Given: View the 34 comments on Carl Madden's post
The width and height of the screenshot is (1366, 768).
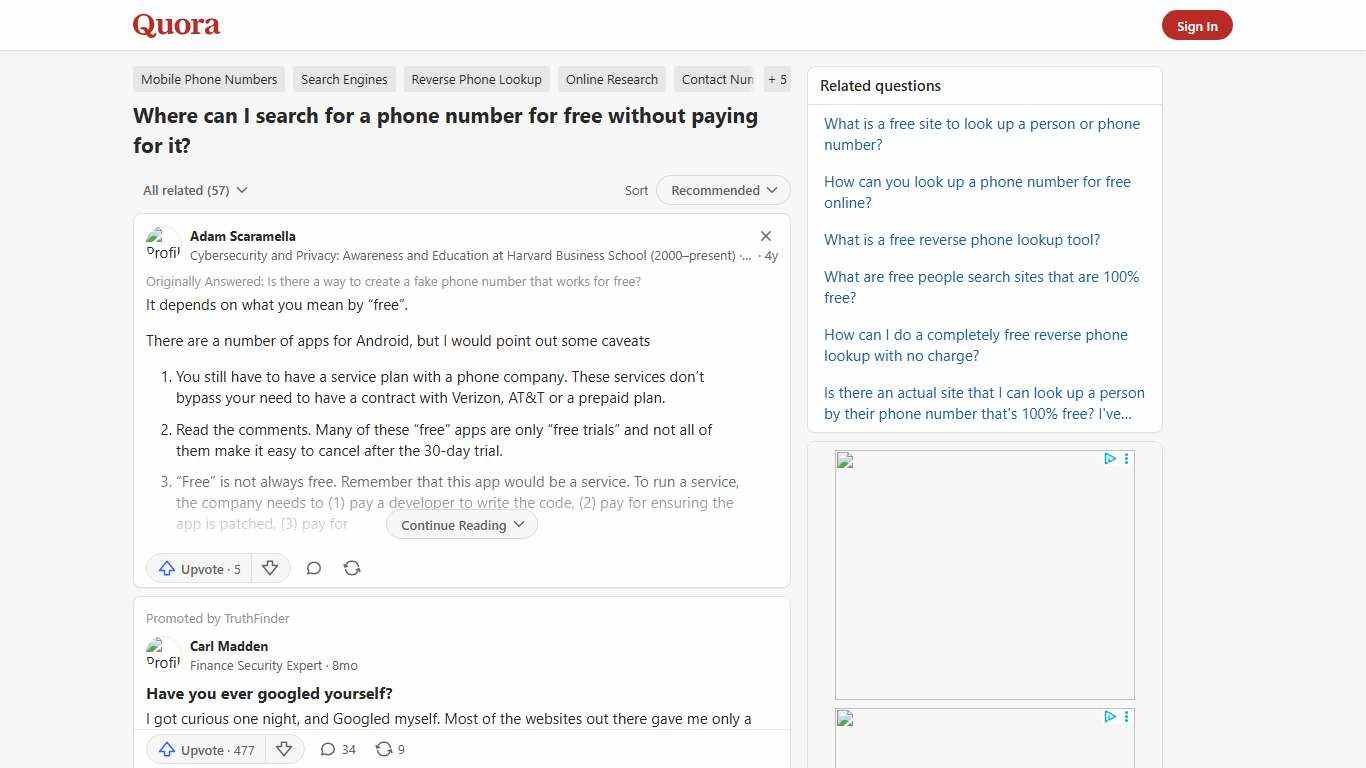Looking at the screenshot, I should coord(338,749).
